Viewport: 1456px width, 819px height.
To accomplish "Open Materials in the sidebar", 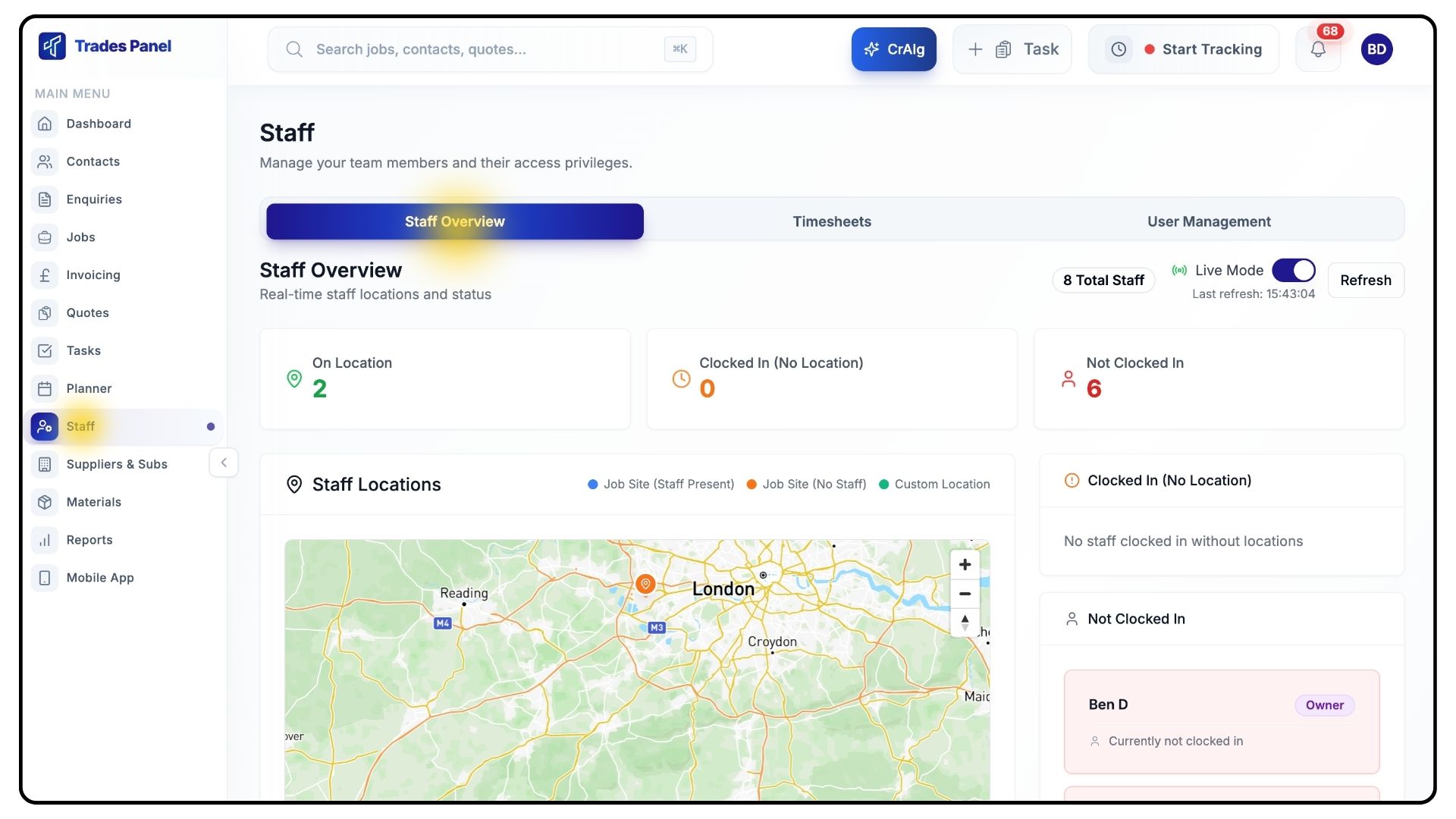I will (x=93, y=502).
